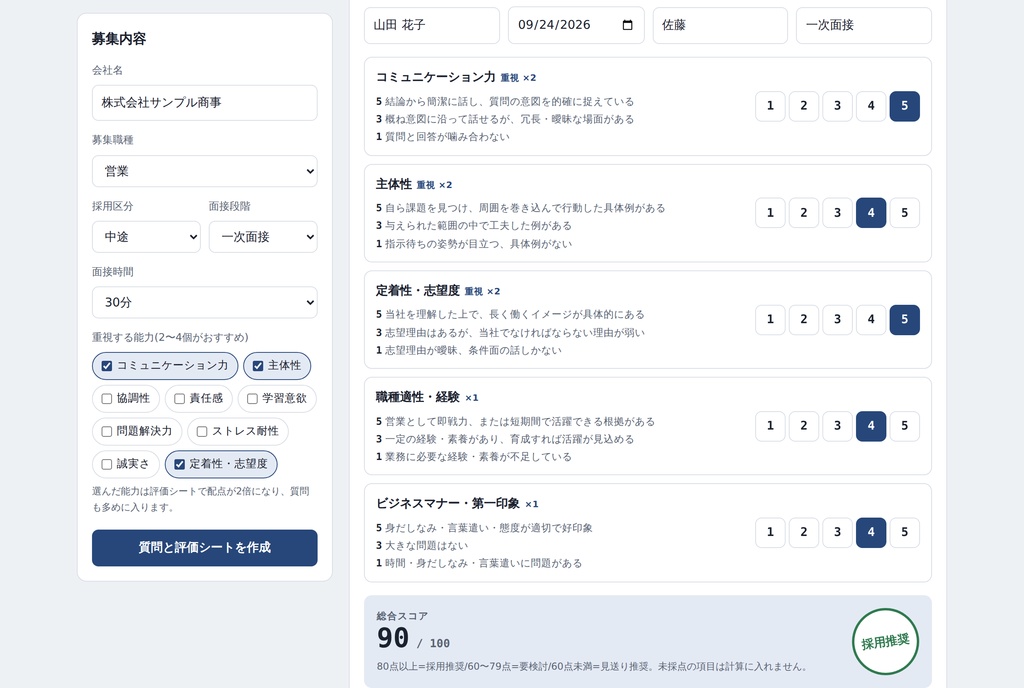Screen dimensions: 1024x688
Task: Click the total score value 90
Action: pos(393,638)
